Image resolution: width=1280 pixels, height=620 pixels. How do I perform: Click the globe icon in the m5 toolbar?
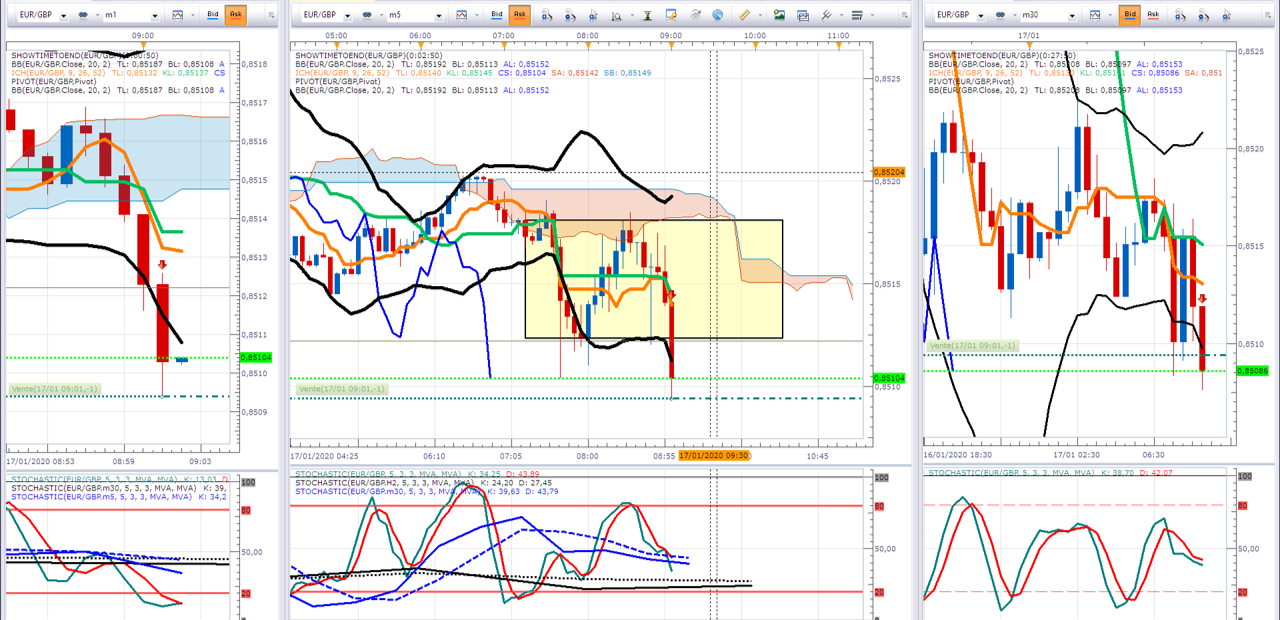[719, 16]
